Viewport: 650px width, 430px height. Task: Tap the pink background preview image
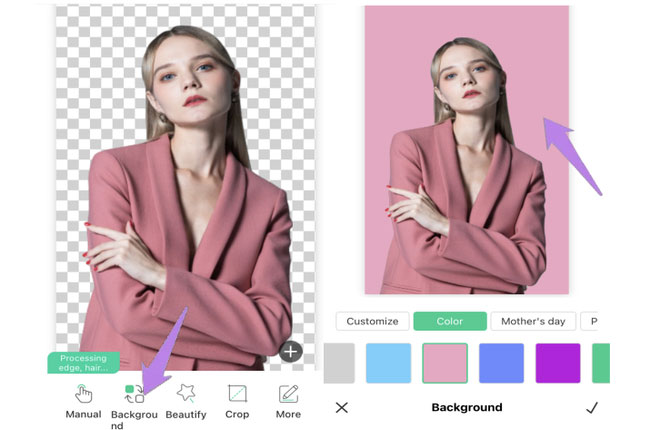tap(466, 150)
